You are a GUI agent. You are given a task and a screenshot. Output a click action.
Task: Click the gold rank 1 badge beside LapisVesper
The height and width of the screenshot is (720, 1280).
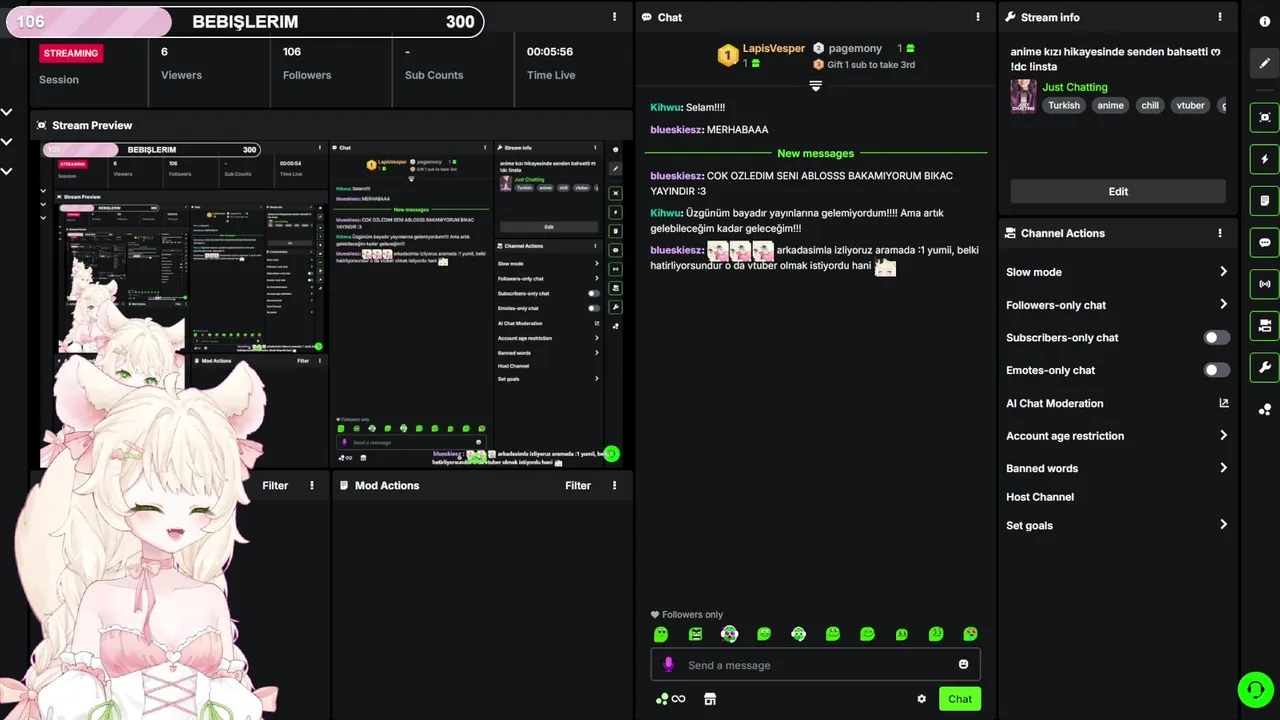point(728,56)
